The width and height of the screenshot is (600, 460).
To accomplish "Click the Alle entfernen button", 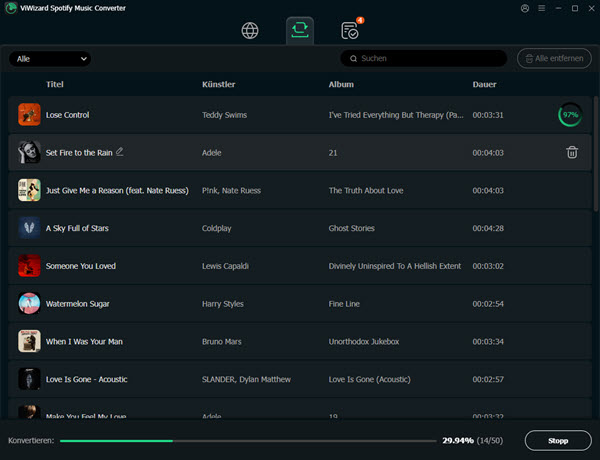I will pyautogui.click(x=554, y=59).
